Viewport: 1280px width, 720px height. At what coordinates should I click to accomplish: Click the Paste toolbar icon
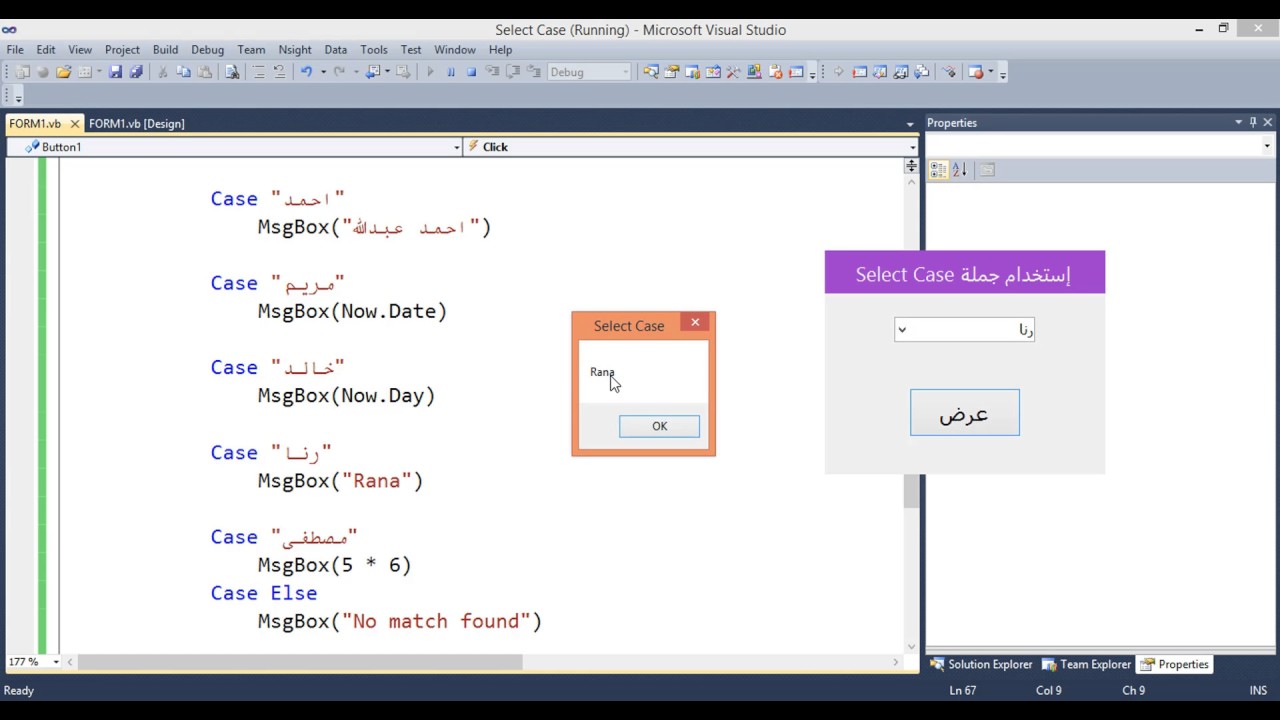pyautogui.click(x=205, y=72)
